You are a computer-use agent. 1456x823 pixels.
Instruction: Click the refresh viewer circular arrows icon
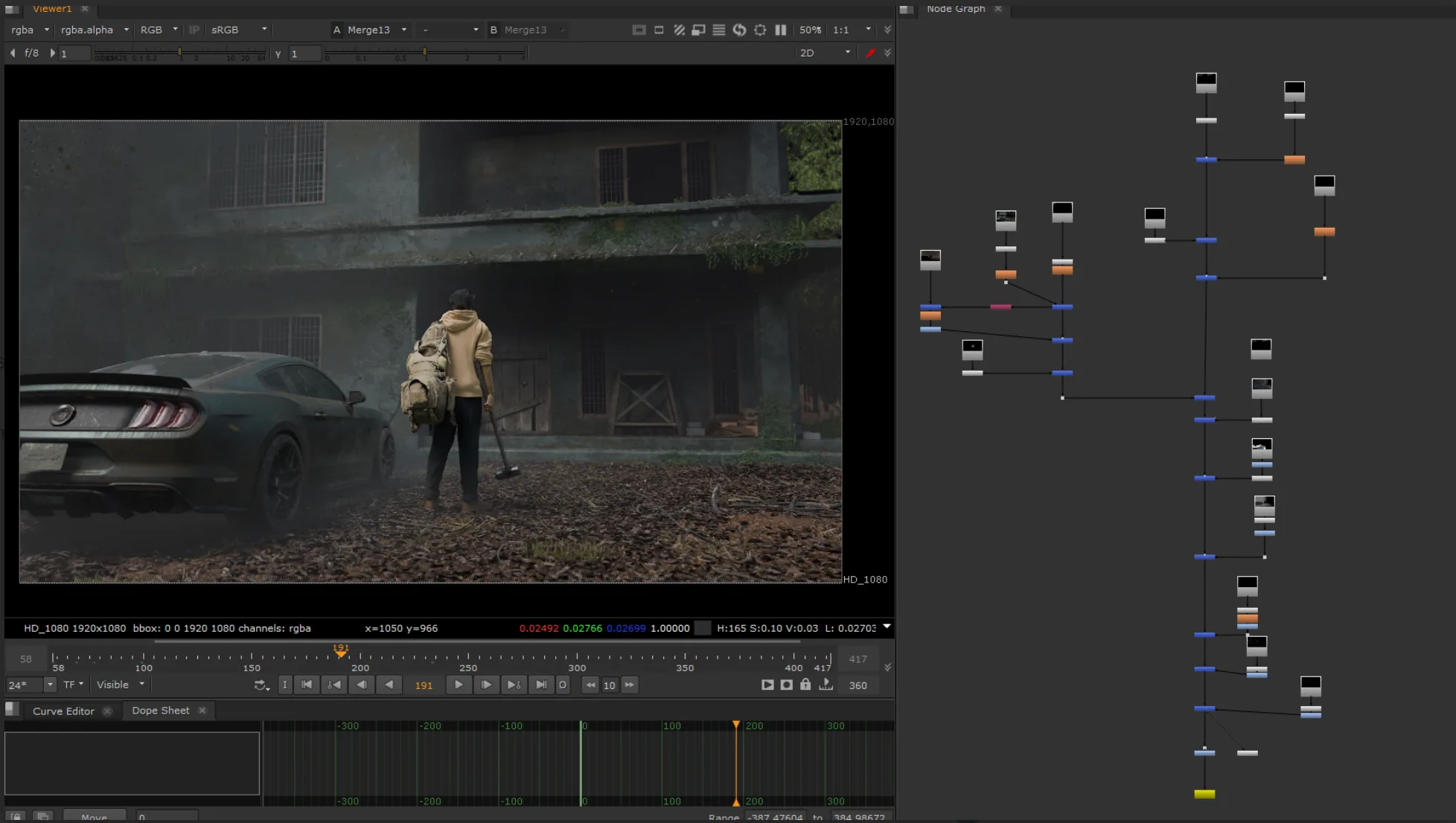coord(739,30)
